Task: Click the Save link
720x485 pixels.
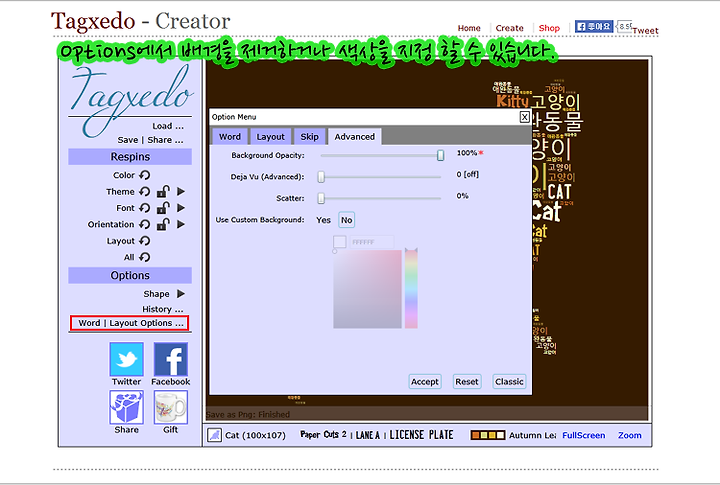Action: [x=128, y=140]
